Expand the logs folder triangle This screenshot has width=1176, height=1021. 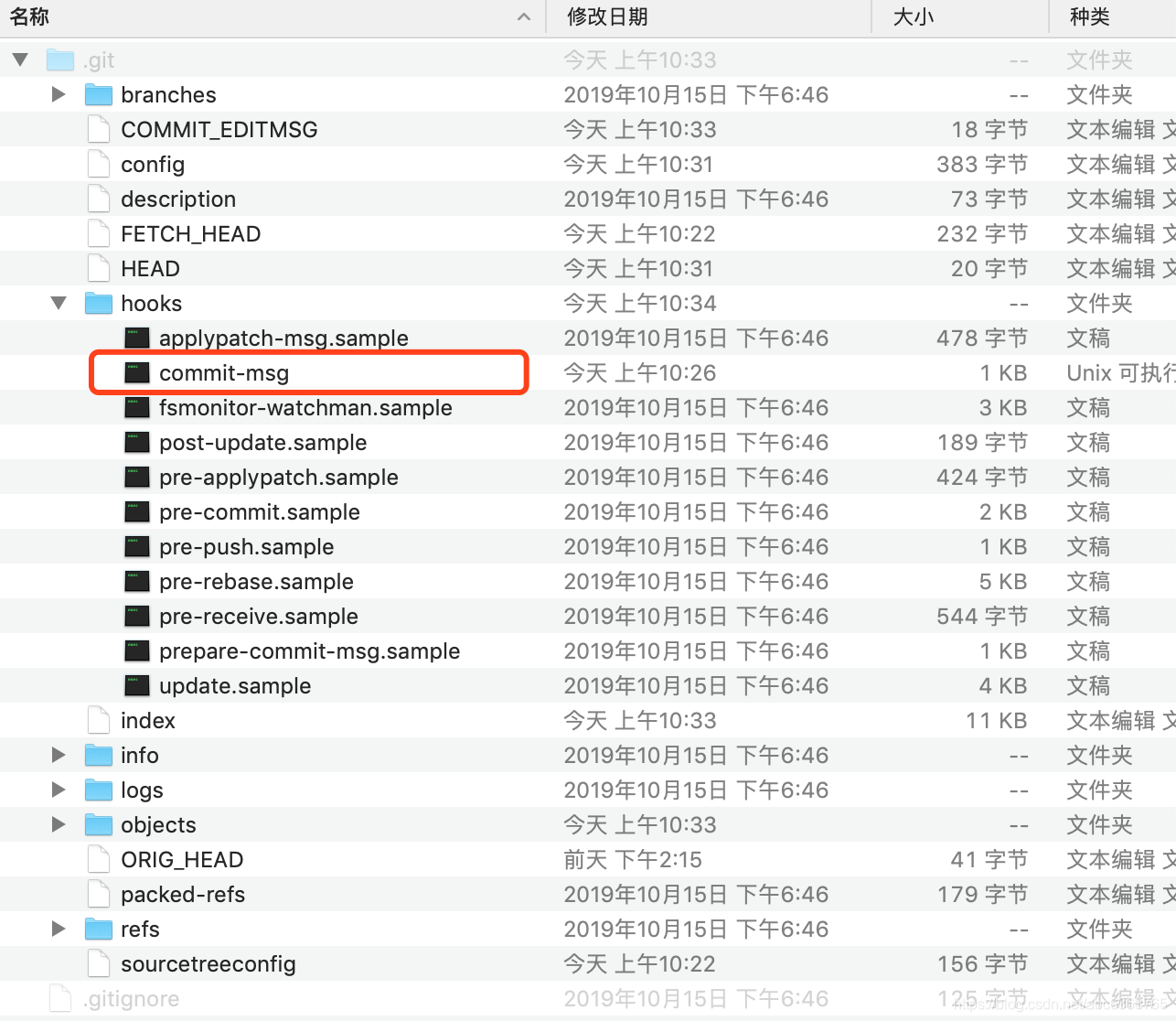[59, 790]
